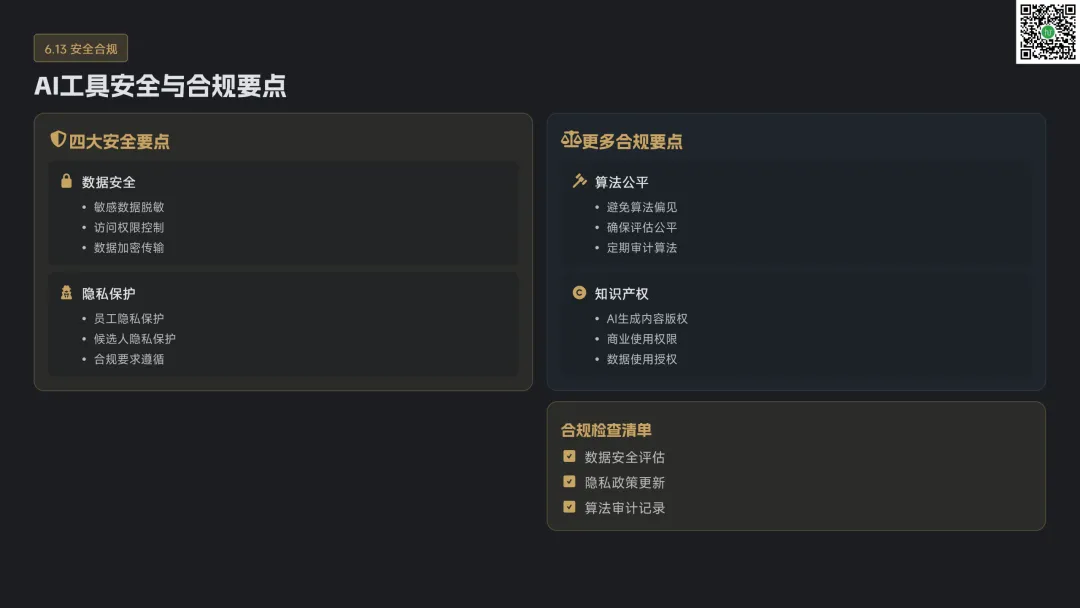Click the AI生成内容版权 bullet item

tap(647, 319)
